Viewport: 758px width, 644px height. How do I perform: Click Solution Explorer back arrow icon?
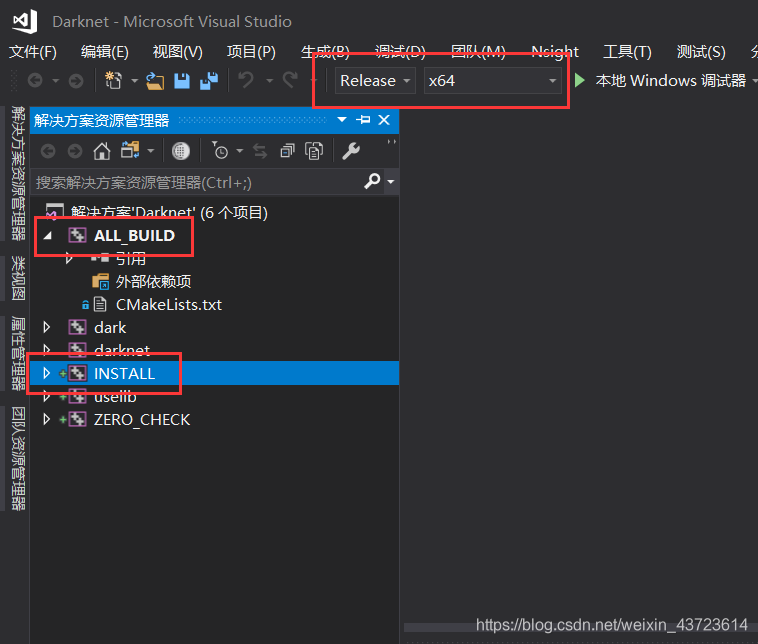48,151
